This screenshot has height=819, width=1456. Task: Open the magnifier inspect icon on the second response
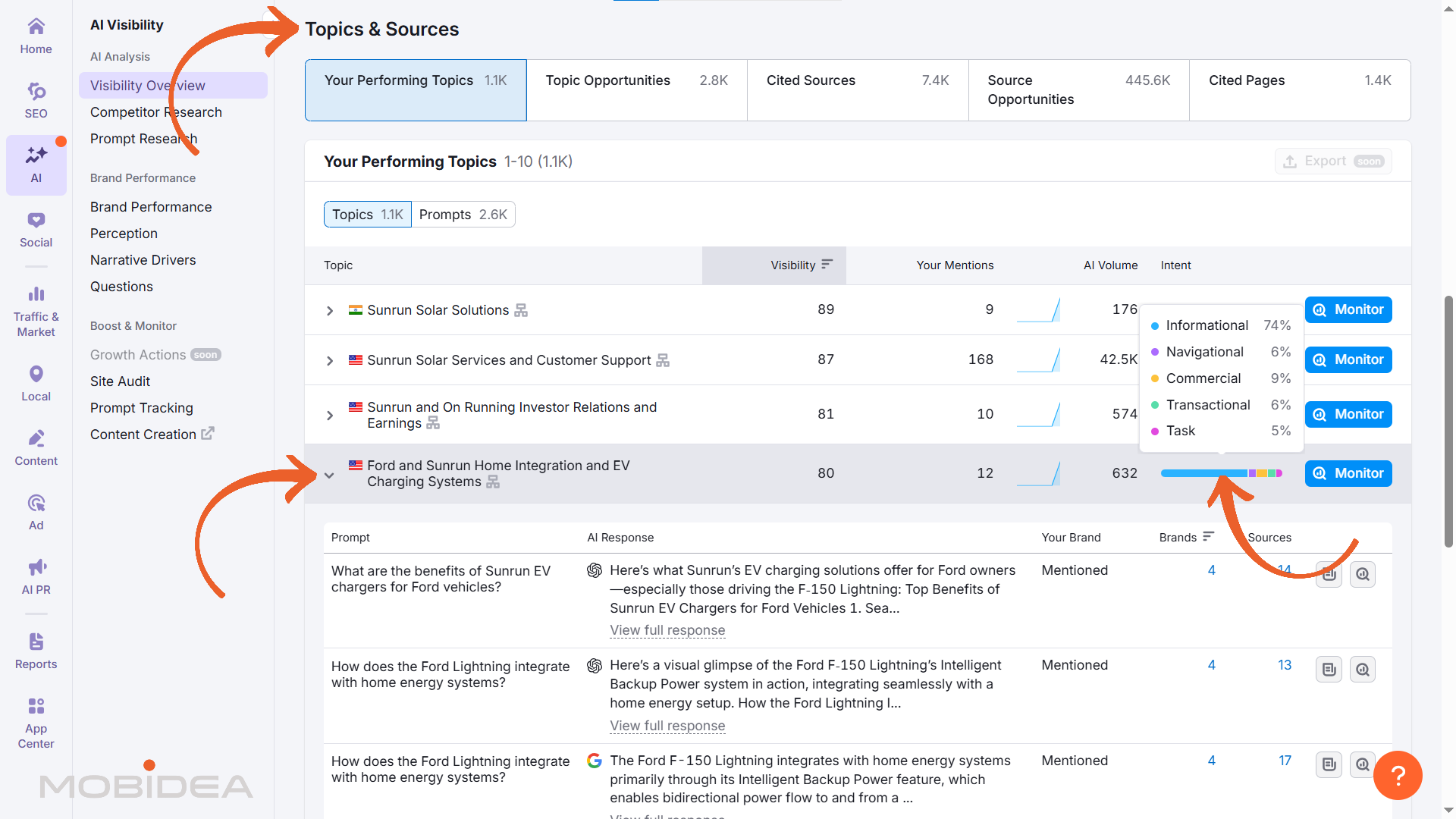(x=1362, y=669)
